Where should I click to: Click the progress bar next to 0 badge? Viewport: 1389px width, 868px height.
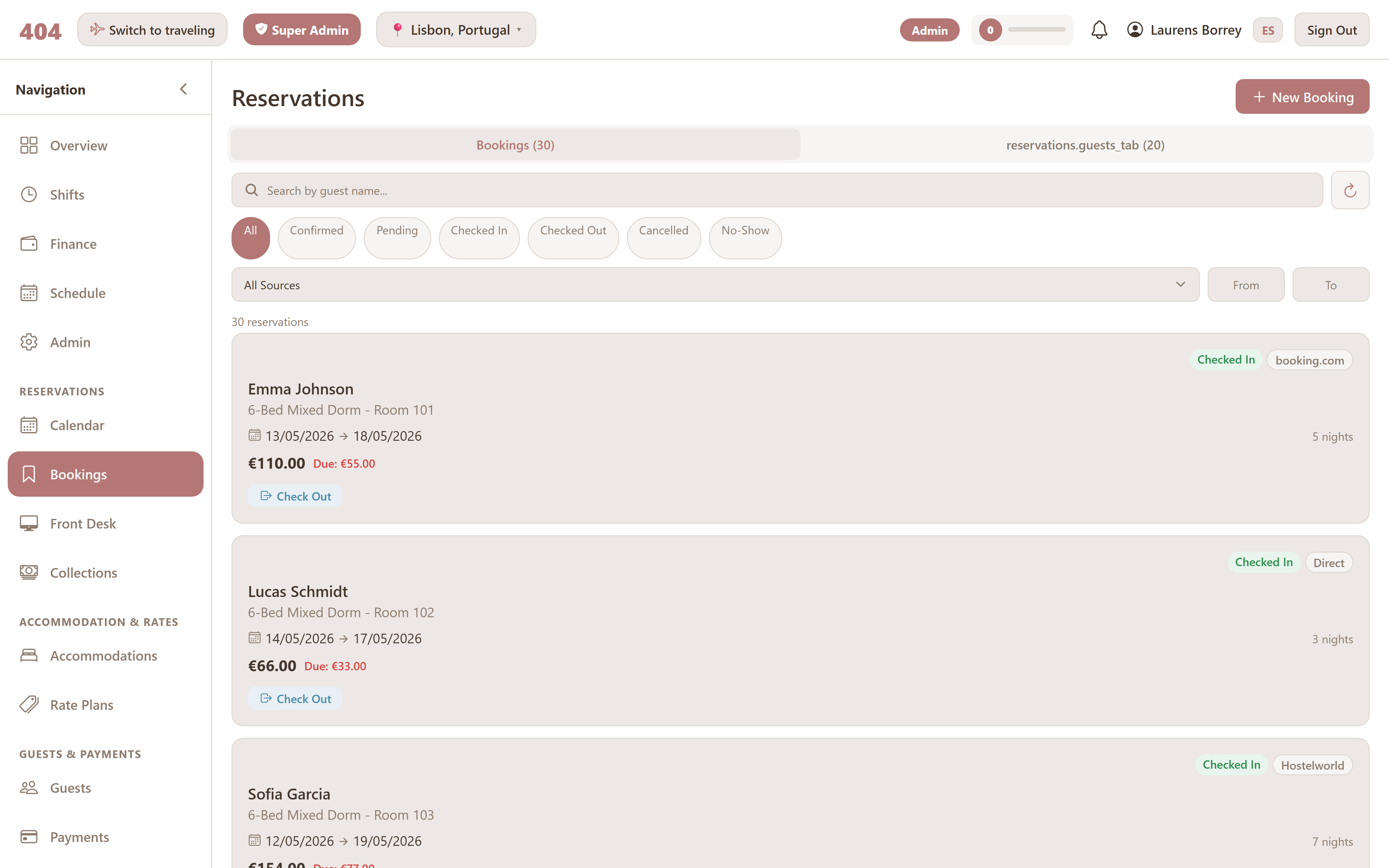[1037, 30]
